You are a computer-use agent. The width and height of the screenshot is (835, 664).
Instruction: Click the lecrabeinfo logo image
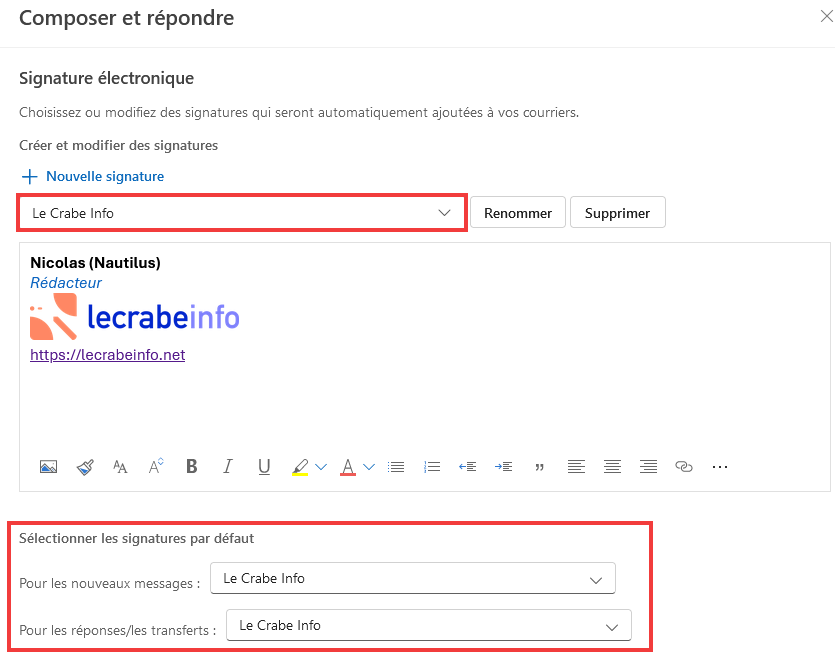[135, 317]
